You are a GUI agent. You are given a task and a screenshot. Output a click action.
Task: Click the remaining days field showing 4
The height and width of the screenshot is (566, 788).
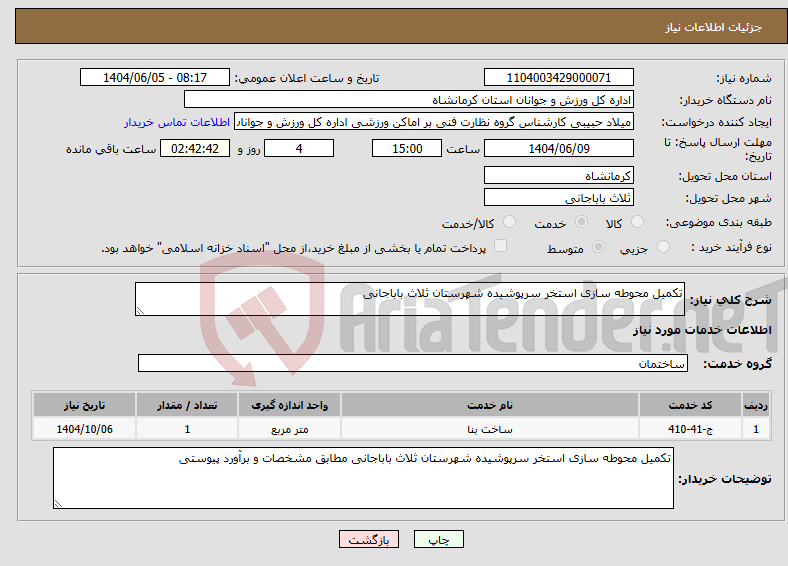[299, 148]
